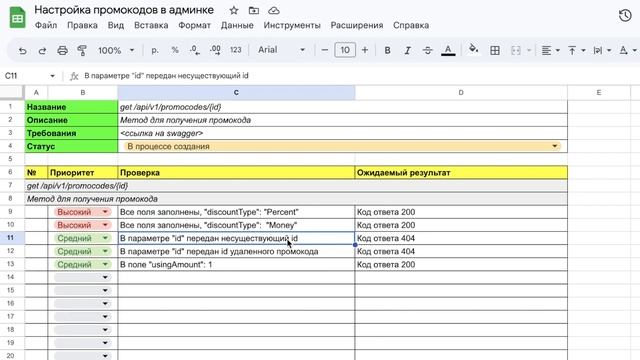Click the formula bar text
The image size is (640, 360).
166,76
